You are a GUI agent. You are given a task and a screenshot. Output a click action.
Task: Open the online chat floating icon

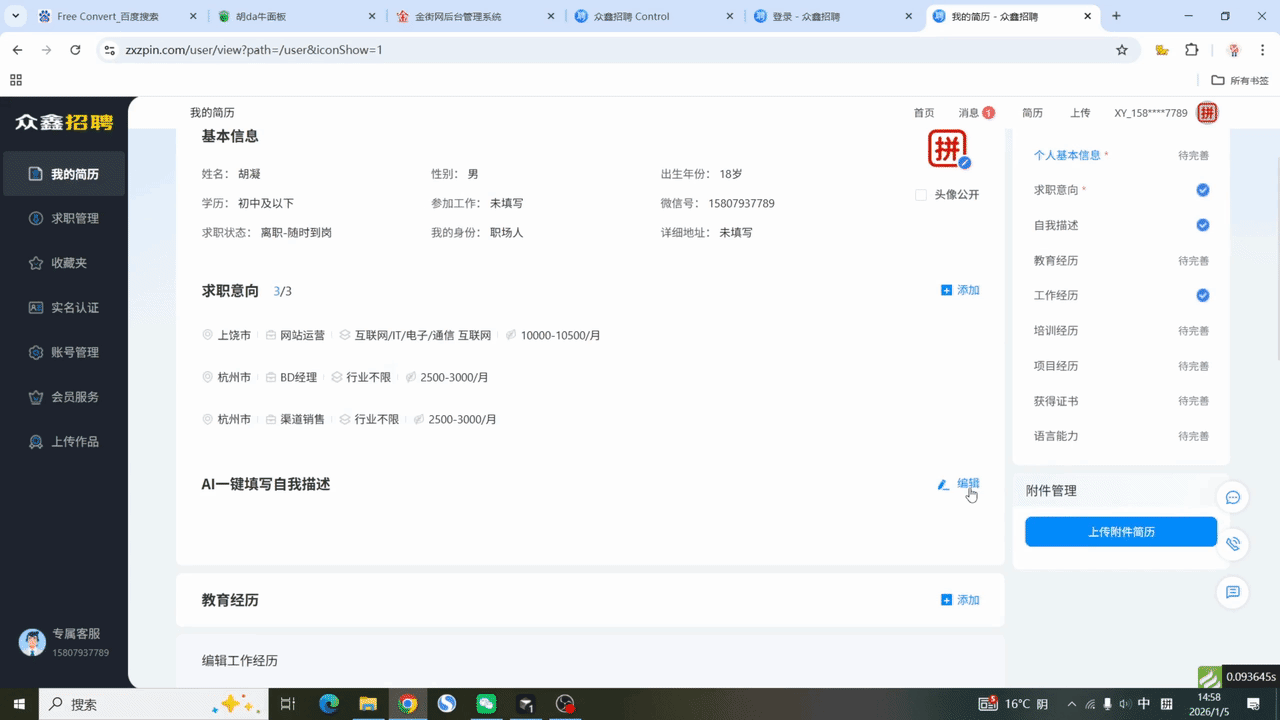click(x=1233, y=497)
